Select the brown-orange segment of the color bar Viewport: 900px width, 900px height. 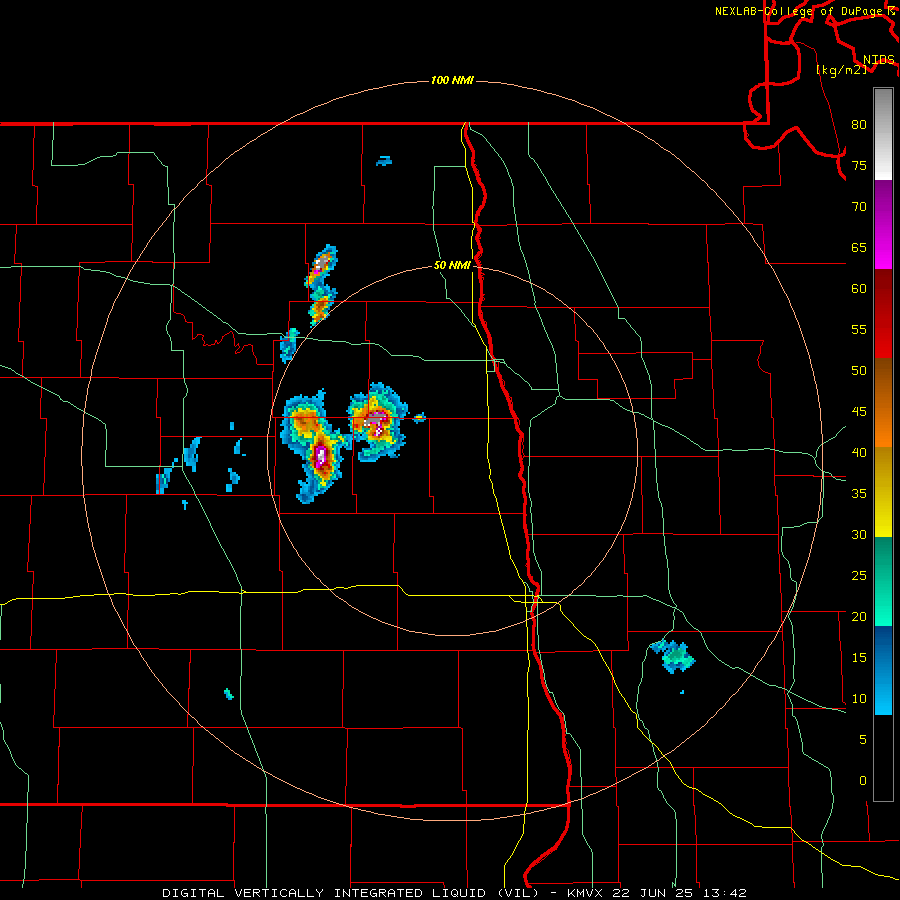pyautogui.click(x=883, y=403)
